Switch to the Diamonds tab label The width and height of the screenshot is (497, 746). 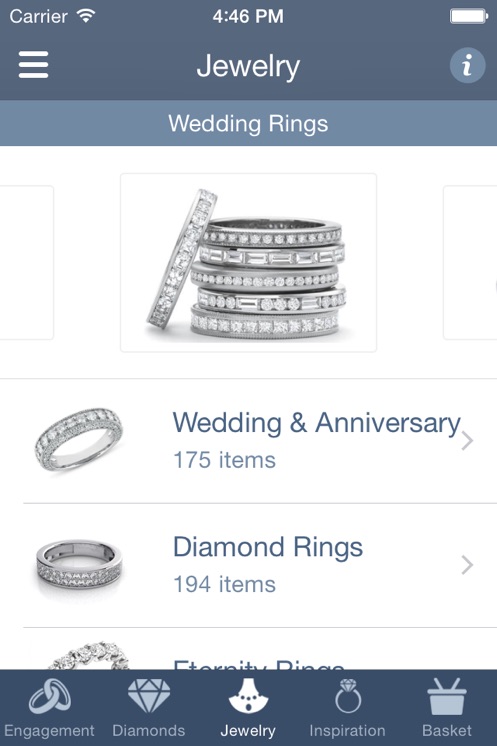point(149,730)
